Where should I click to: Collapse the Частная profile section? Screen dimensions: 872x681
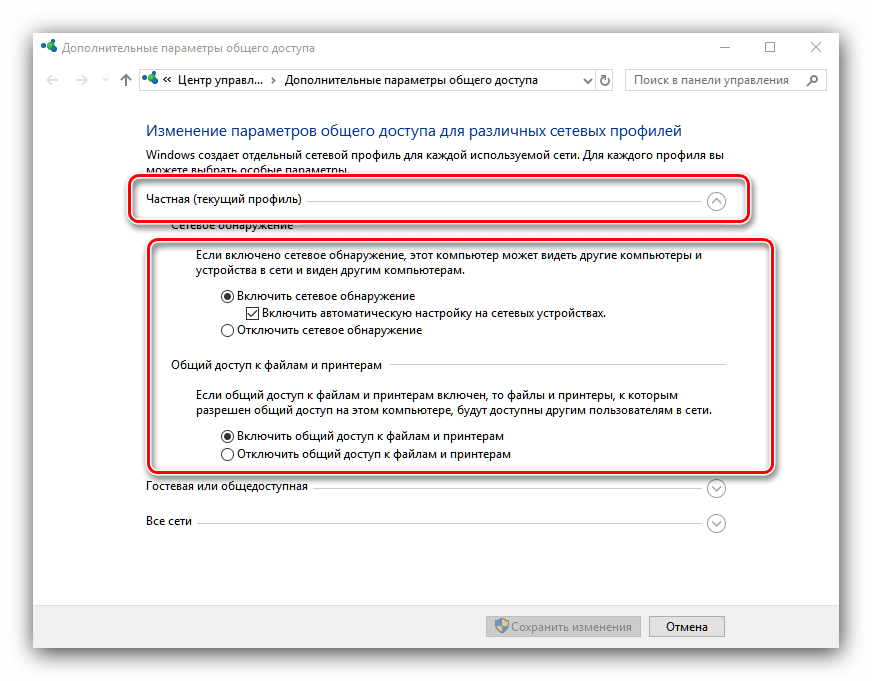tap(716, 201)
